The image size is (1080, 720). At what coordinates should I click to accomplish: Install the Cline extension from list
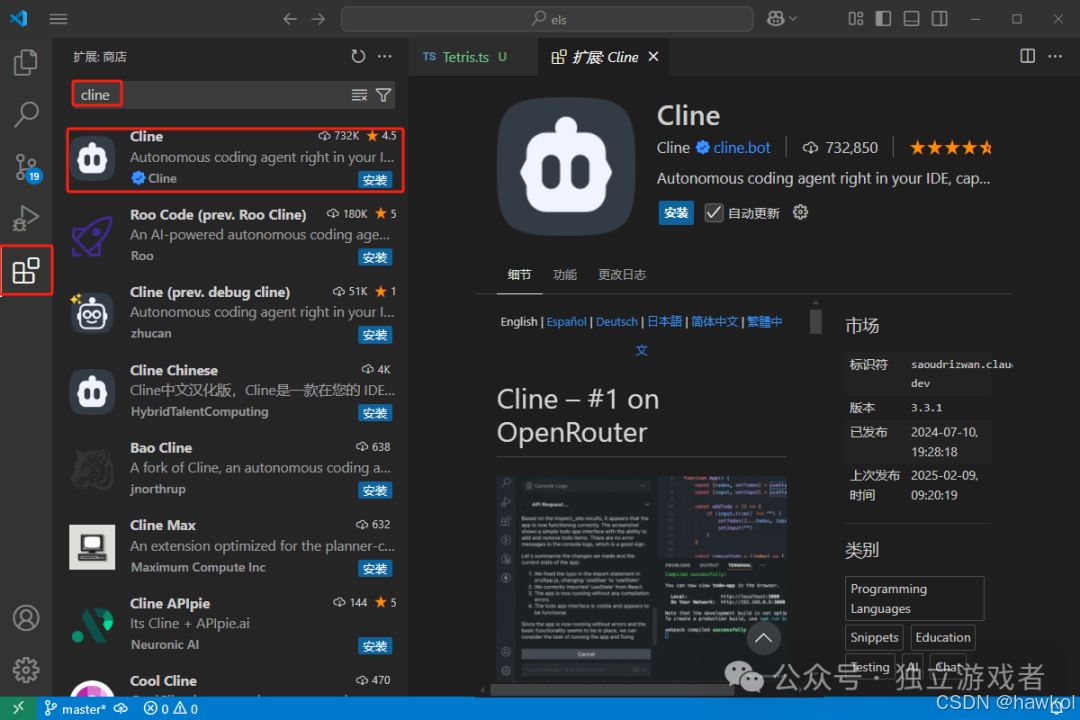375,180
